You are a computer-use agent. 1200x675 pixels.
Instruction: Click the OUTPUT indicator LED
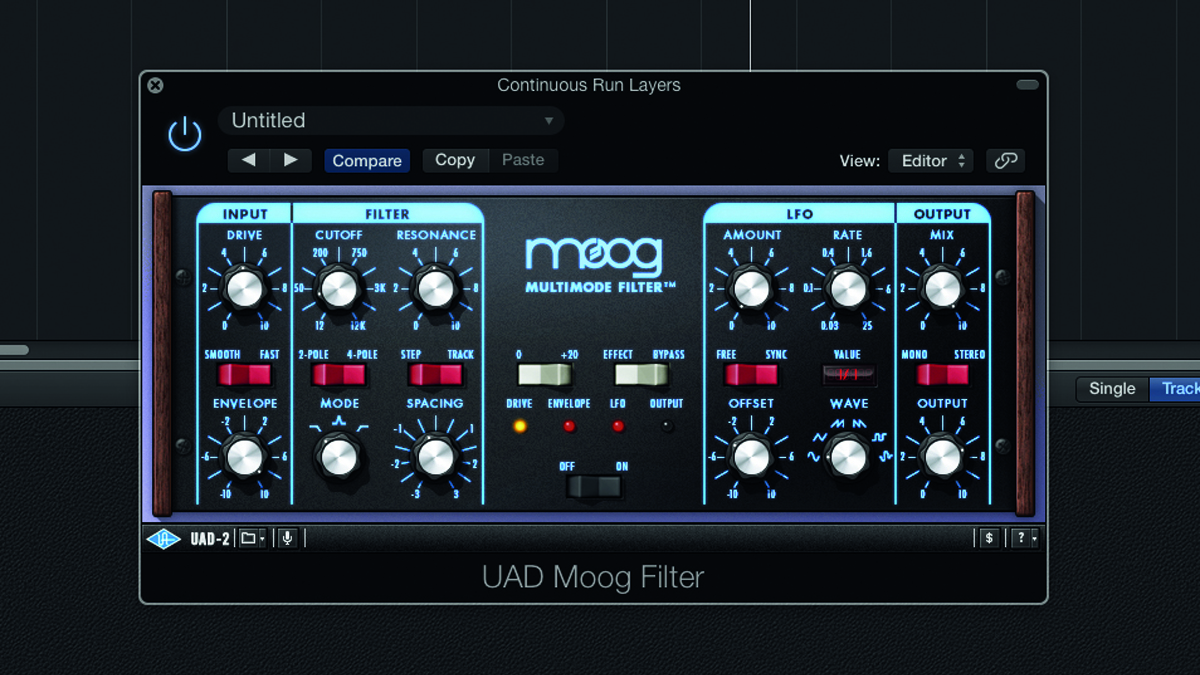[666, 426]
